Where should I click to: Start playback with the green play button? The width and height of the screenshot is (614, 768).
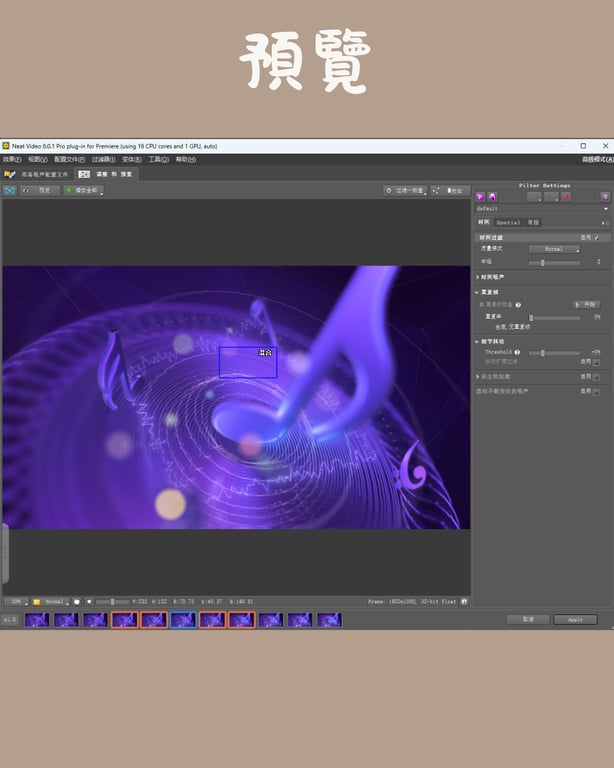pyautogui.click(x=83, y=191)
